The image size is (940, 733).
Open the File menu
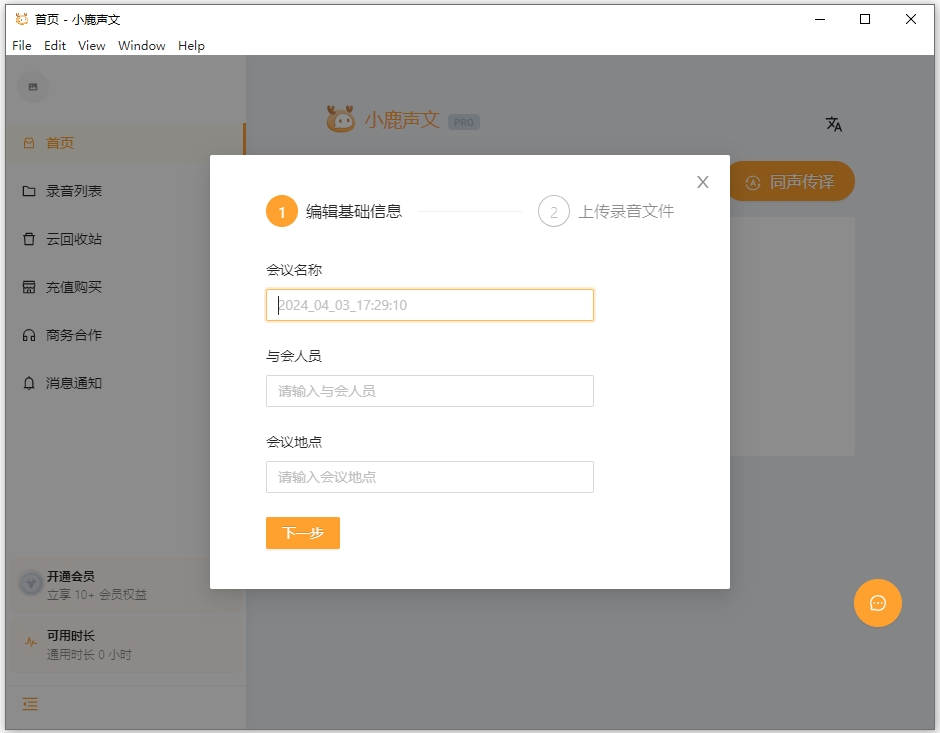(x=21, y=45)
